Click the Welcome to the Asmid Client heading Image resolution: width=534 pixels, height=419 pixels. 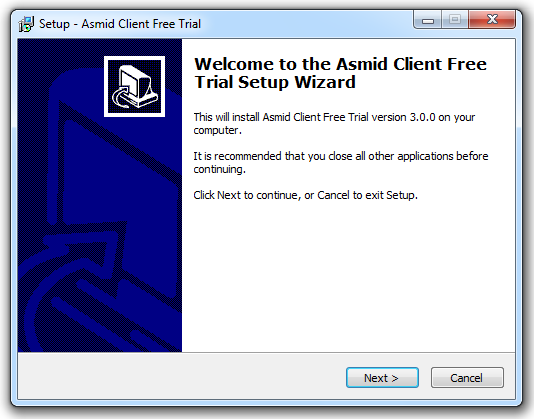(340, 73)
